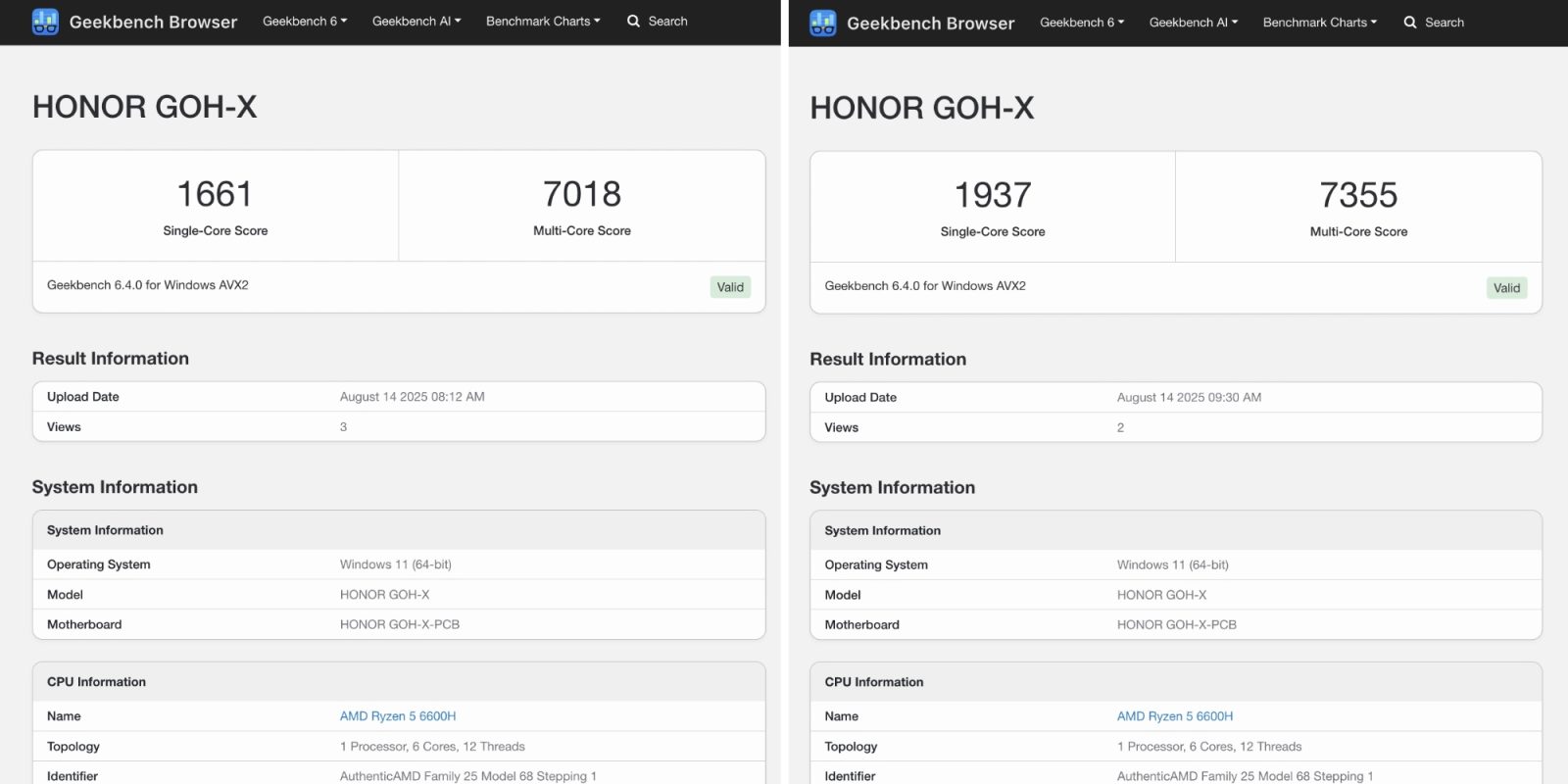Click the 7355 Multi-Core Score value
The image size is (1568, 784).
point(1358,195)
